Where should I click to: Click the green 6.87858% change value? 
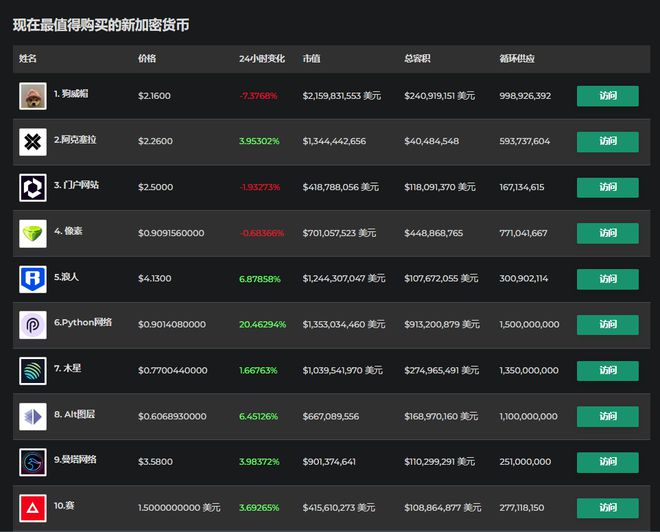[x=260, y=279]
